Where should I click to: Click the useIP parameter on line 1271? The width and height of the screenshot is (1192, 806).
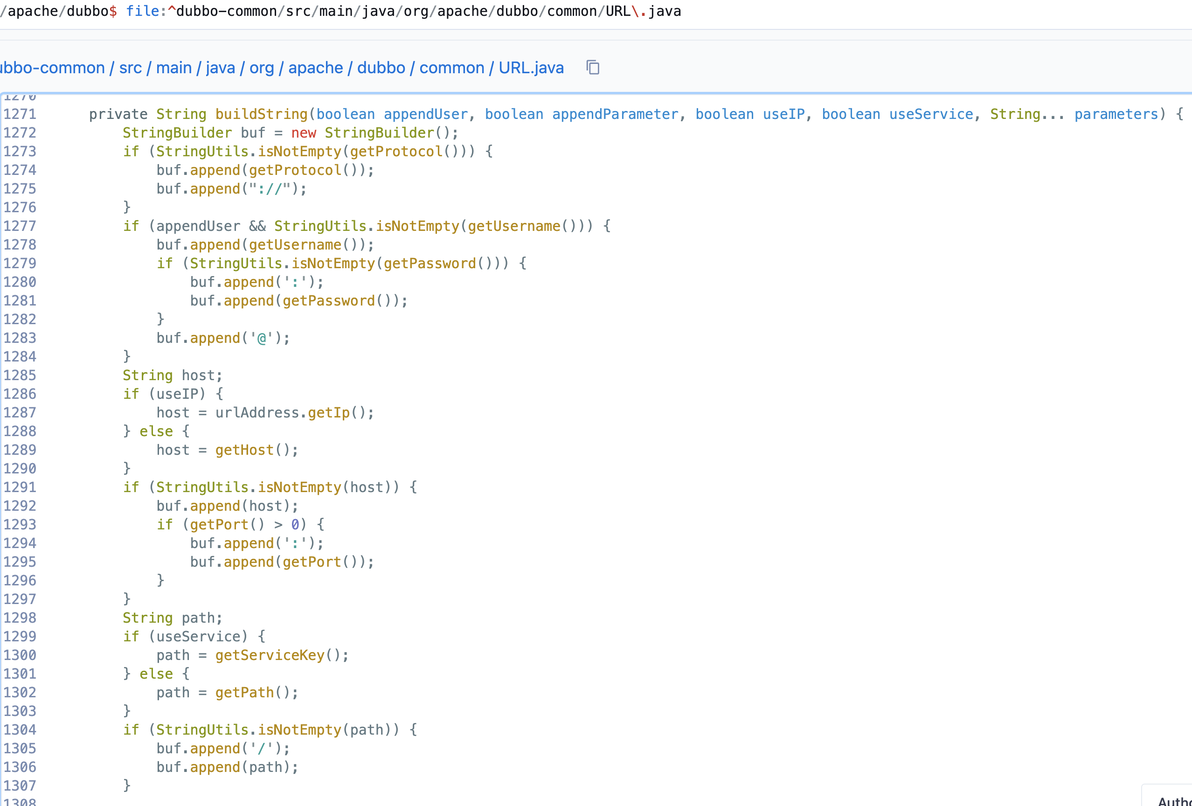point(784,114)
